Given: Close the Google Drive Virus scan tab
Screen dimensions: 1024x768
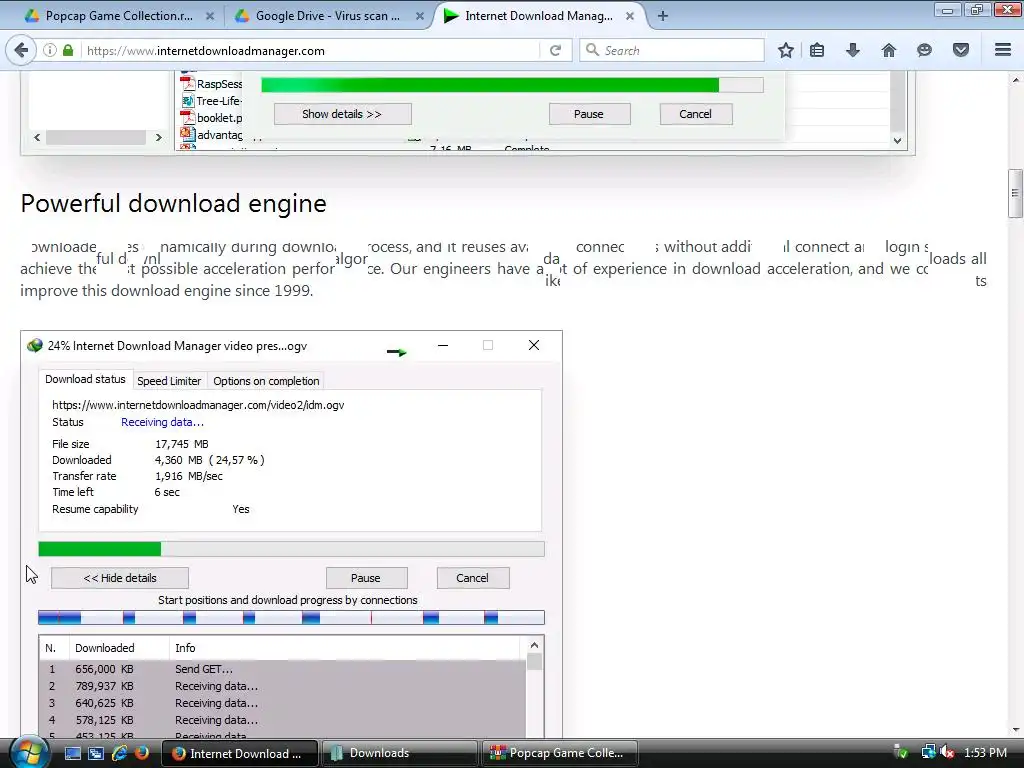Looking at the screenshot, I should (420, 16).
